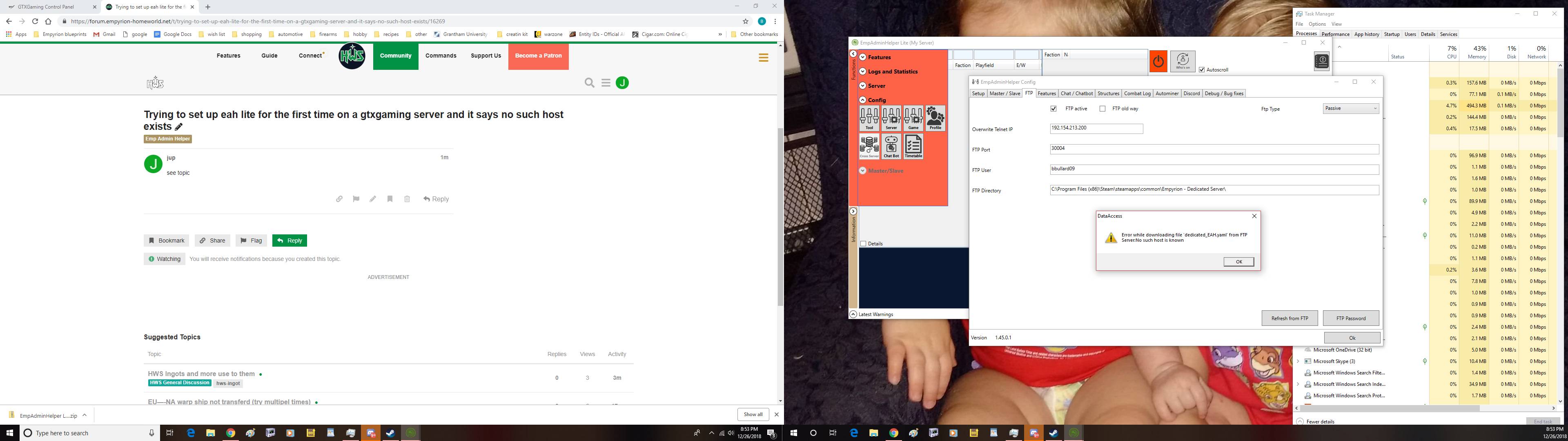1568x441 pixels.
Task: Click the trash delete icon under the post
Action: click(x=407, y=199)
